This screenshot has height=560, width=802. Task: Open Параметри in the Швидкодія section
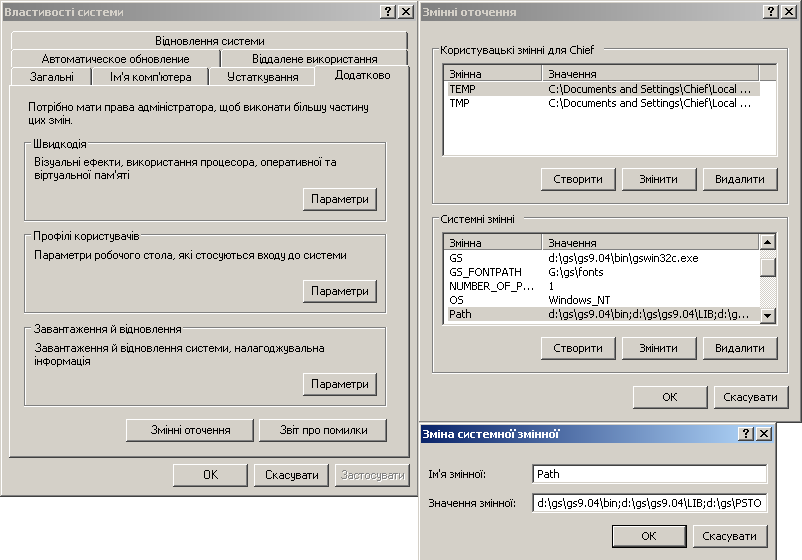(339, 199)
